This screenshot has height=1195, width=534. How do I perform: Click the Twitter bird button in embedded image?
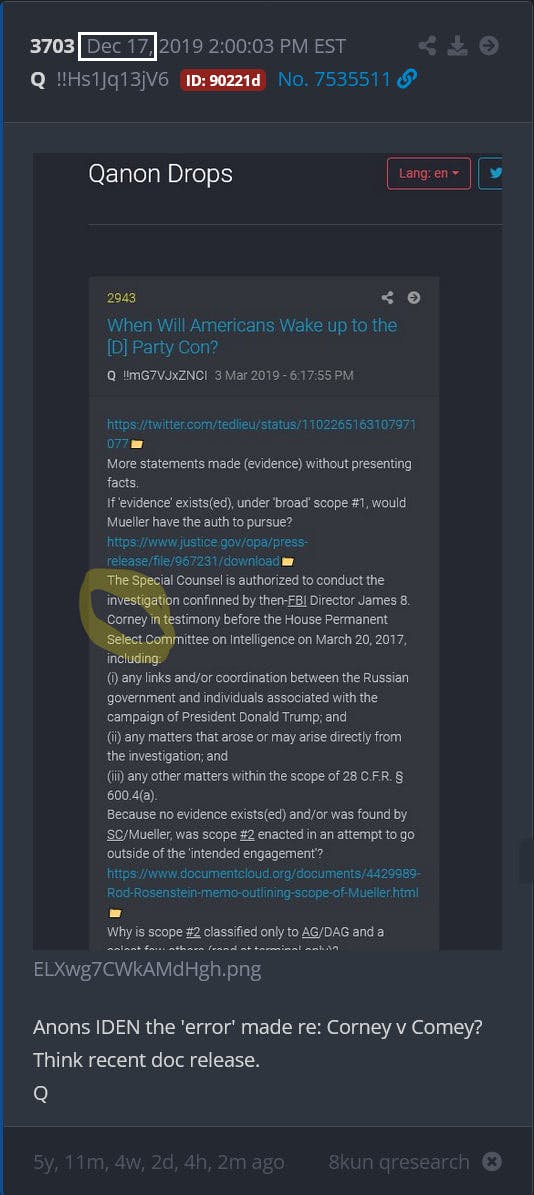tap(491, 173)
